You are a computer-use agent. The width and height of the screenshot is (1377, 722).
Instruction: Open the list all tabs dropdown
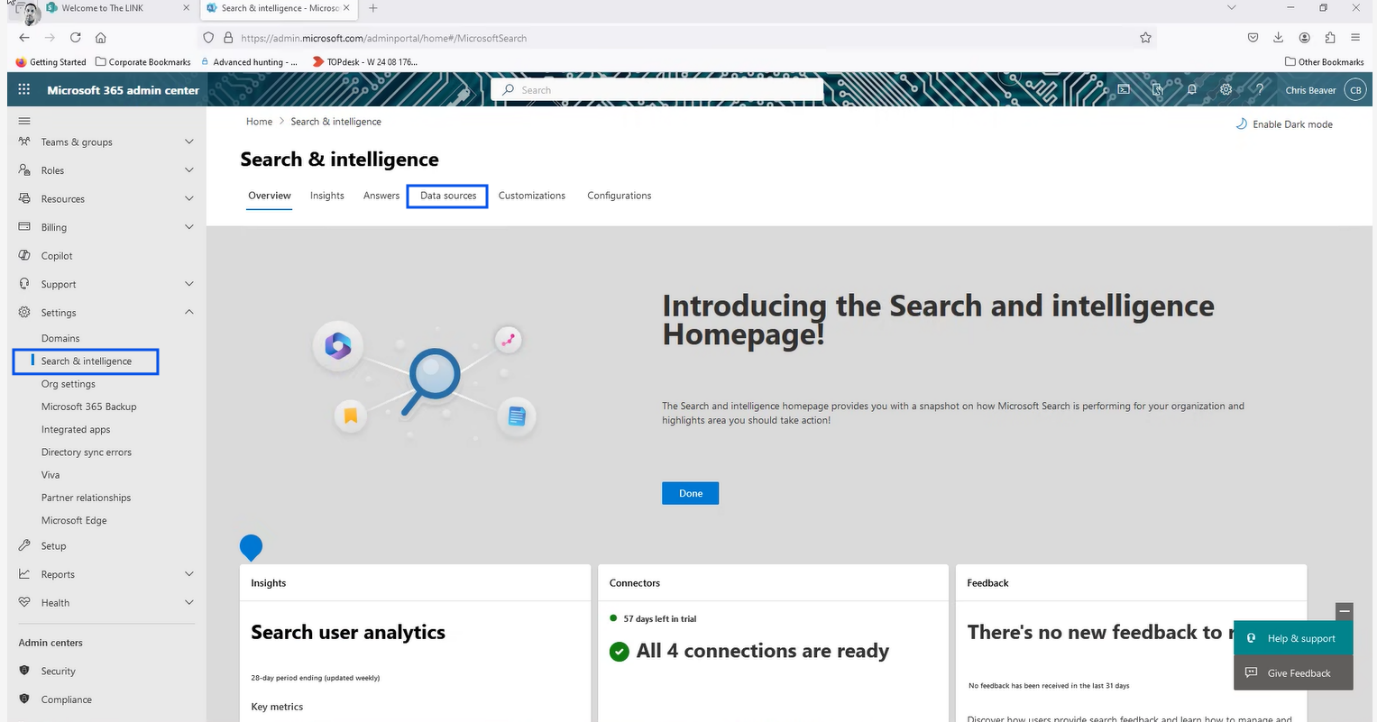(1232, 8)
